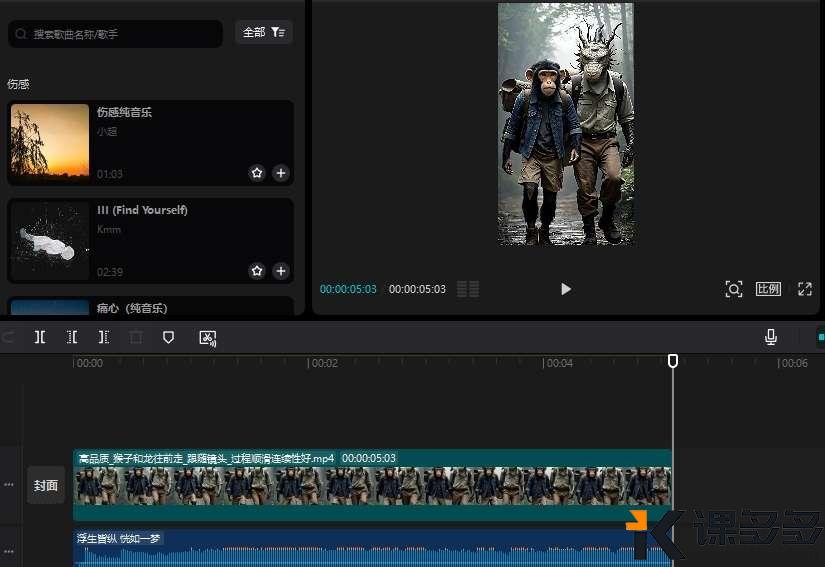This screenshot has height=567, width=825.
Task: Select the 浮生皆纵 恍如一梦 audio clip
Action: [x=373, y=548]
